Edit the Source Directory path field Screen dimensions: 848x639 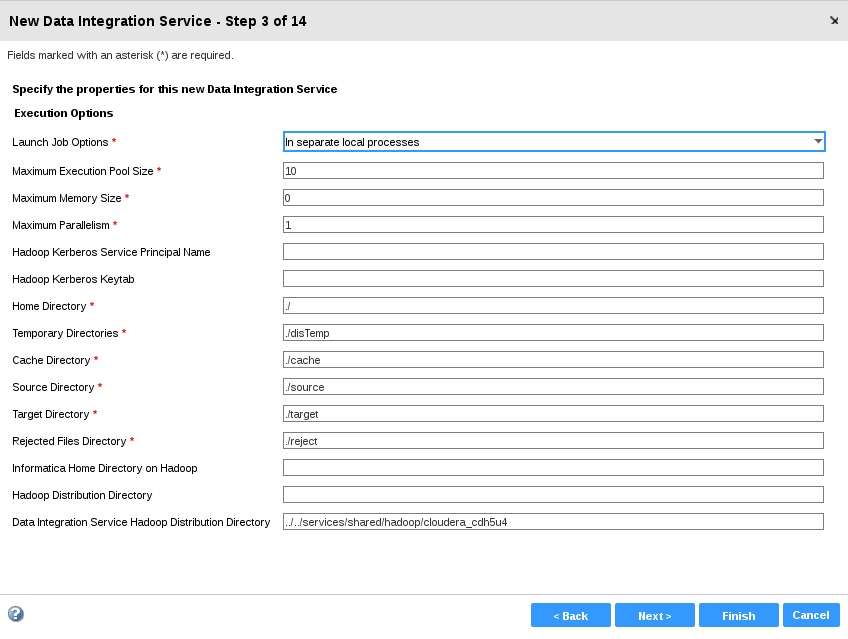pyautogui.click(x=553, y=387)
